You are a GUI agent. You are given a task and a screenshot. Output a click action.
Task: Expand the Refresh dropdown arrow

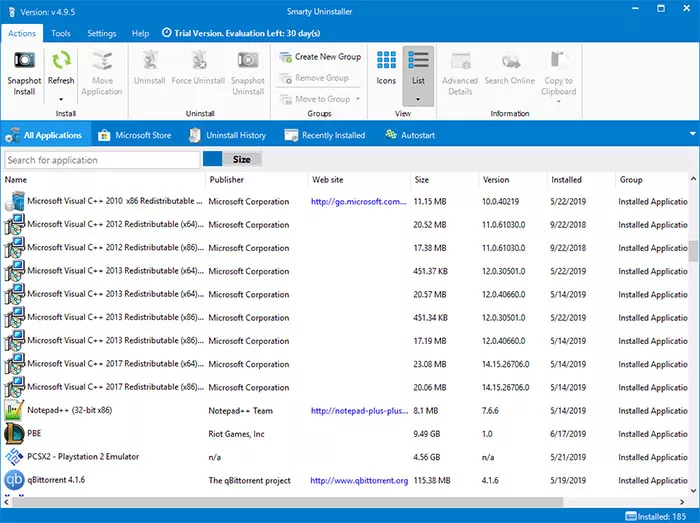tap(61, 99)
